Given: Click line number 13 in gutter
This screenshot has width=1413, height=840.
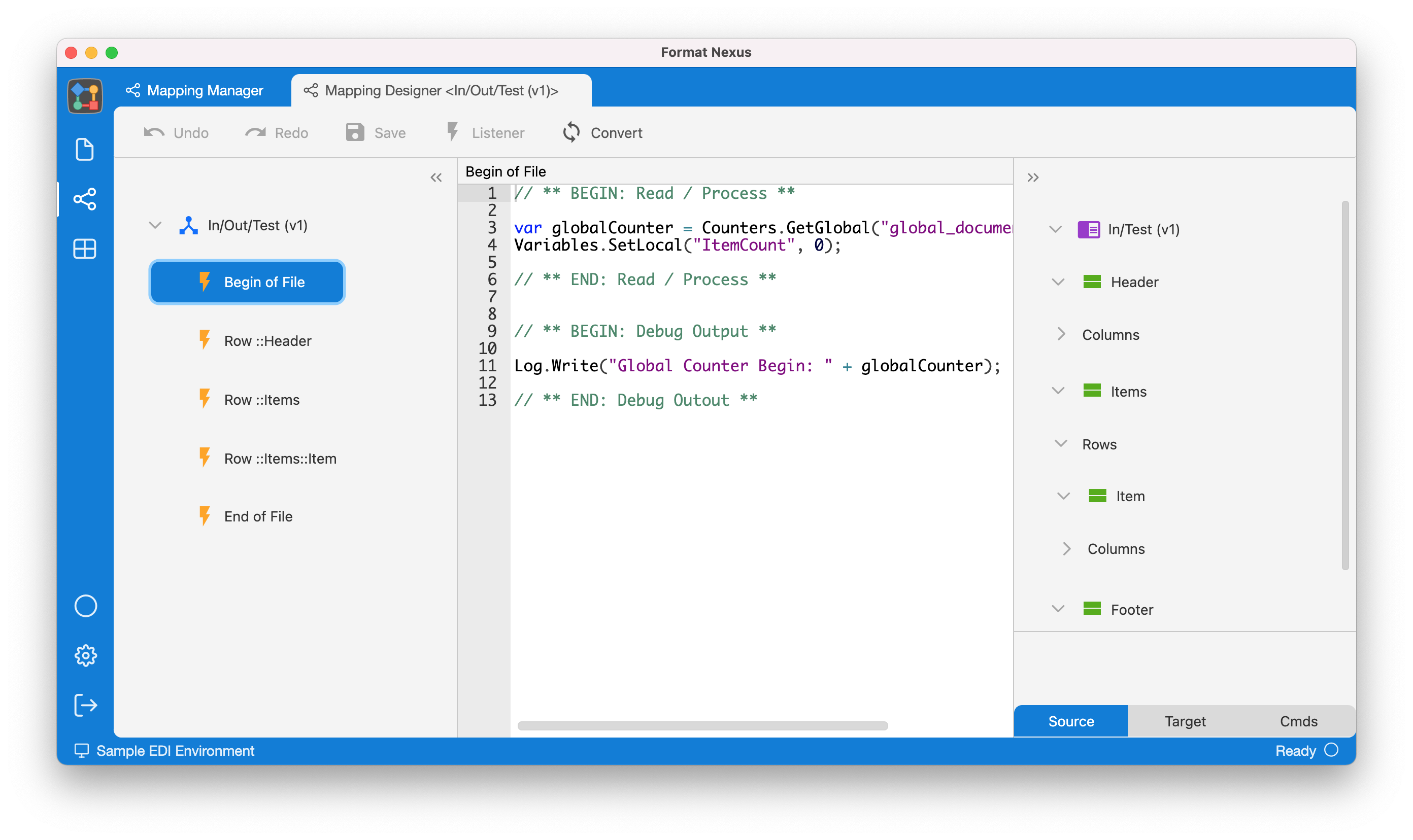Looking at the screenshot, I should [487, 400].
